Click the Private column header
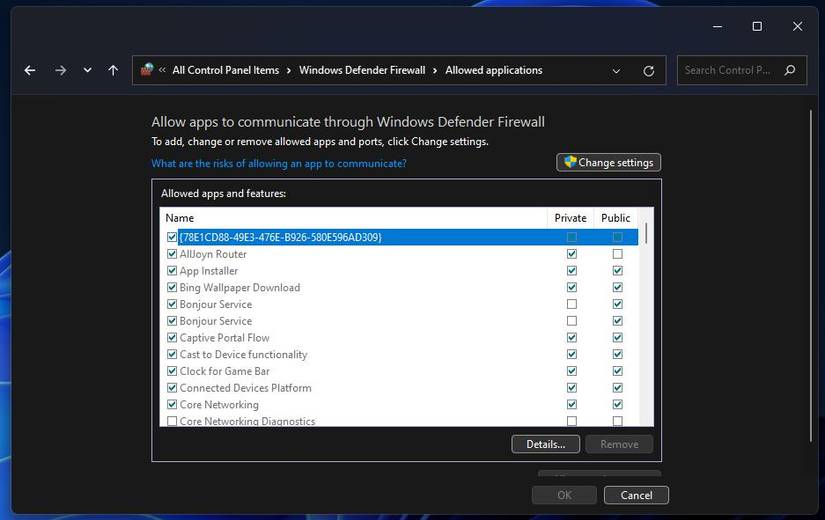 click(x=570, y=218)
